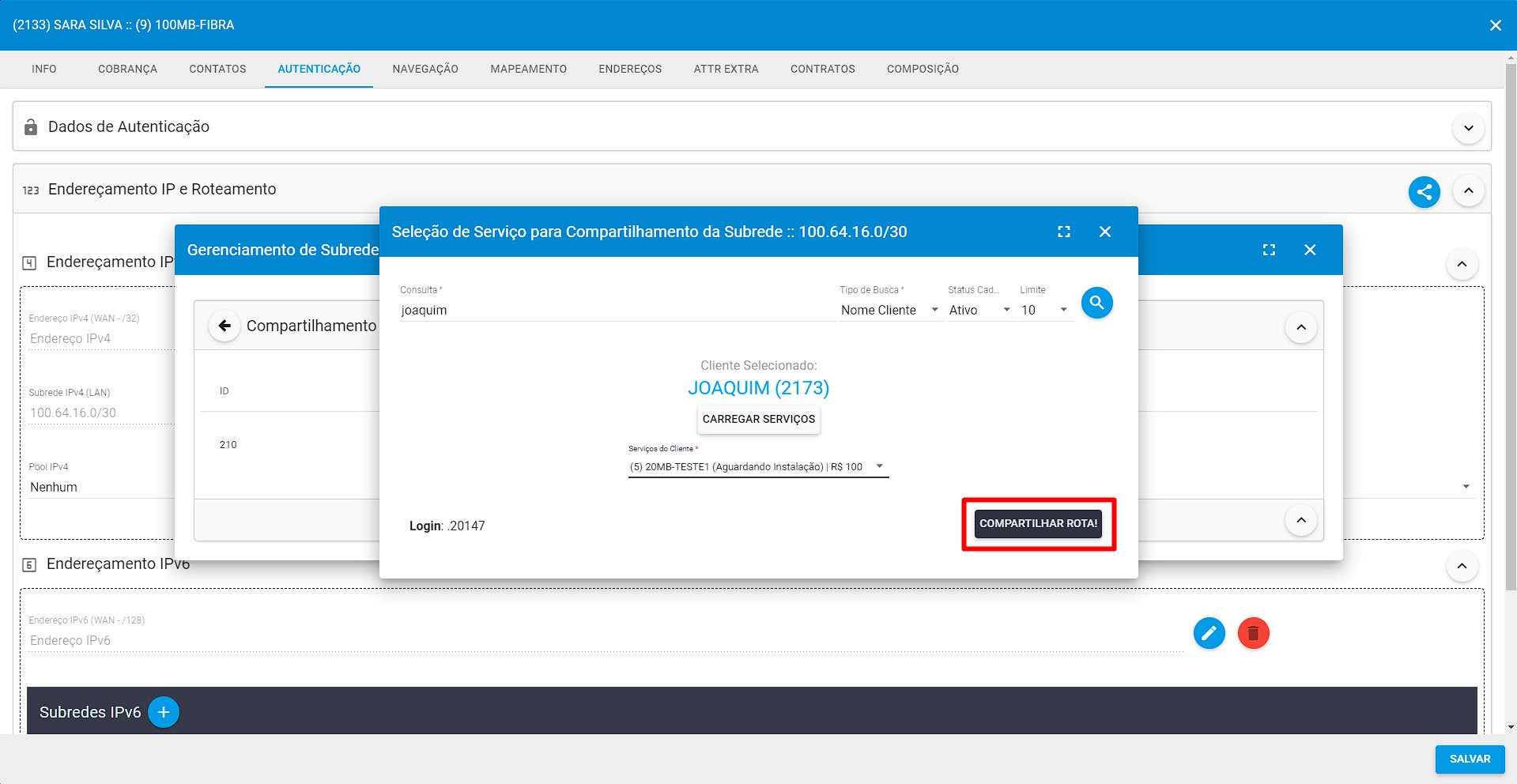The width and height of the screenshot is (1517, 784).
Task: Click the Subrede IPv4 field showing 100.64.16.0/30
Action: [101, 413]
